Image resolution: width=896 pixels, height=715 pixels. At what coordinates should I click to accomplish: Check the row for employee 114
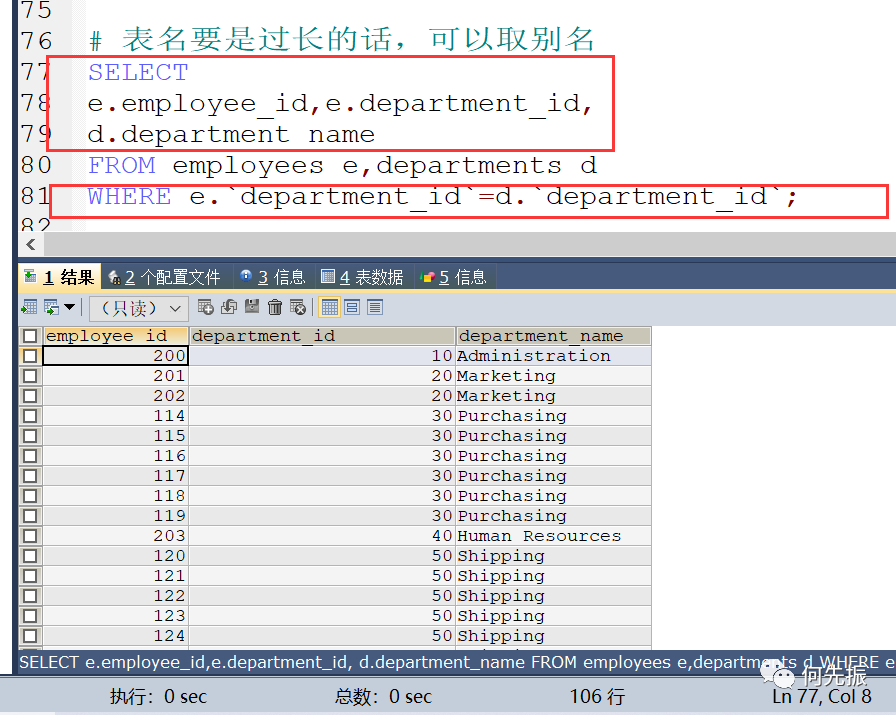(30, 416)
